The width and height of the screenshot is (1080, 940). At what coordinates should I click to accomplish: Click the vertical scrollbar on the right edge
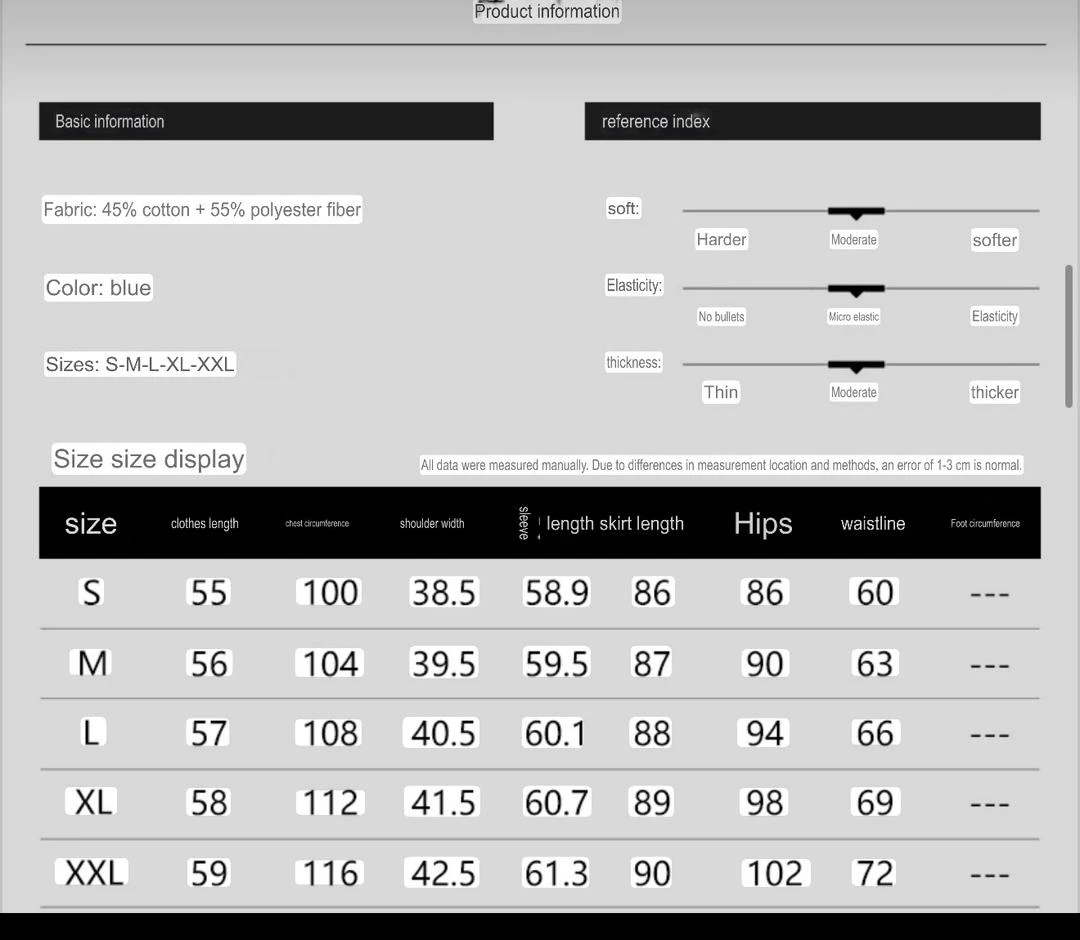click(1069, 335)
